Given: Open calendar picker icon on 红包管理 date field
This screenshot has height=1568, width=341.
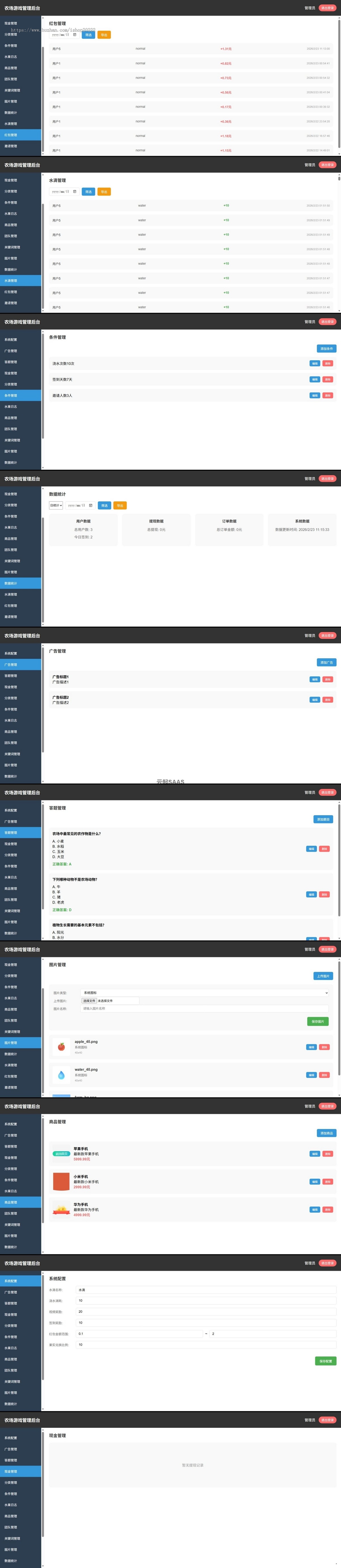Looking at the screenshot, I should [x=75, y=35].
